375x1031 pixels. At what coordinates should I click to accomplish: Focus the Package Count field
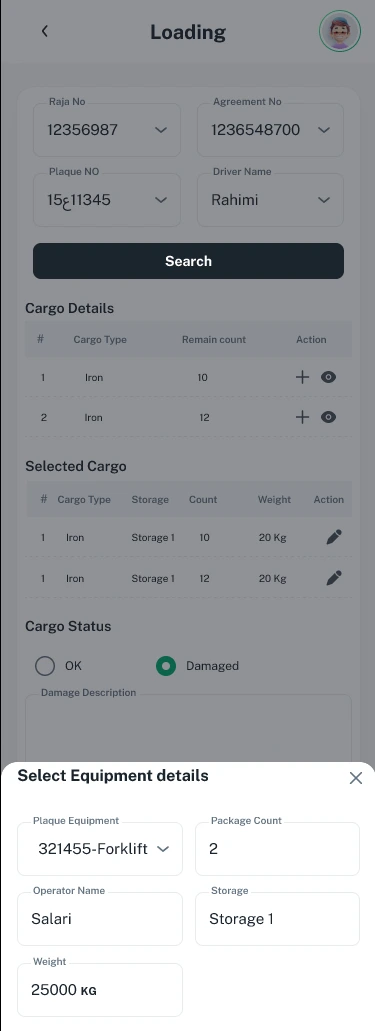coord(278,849)
